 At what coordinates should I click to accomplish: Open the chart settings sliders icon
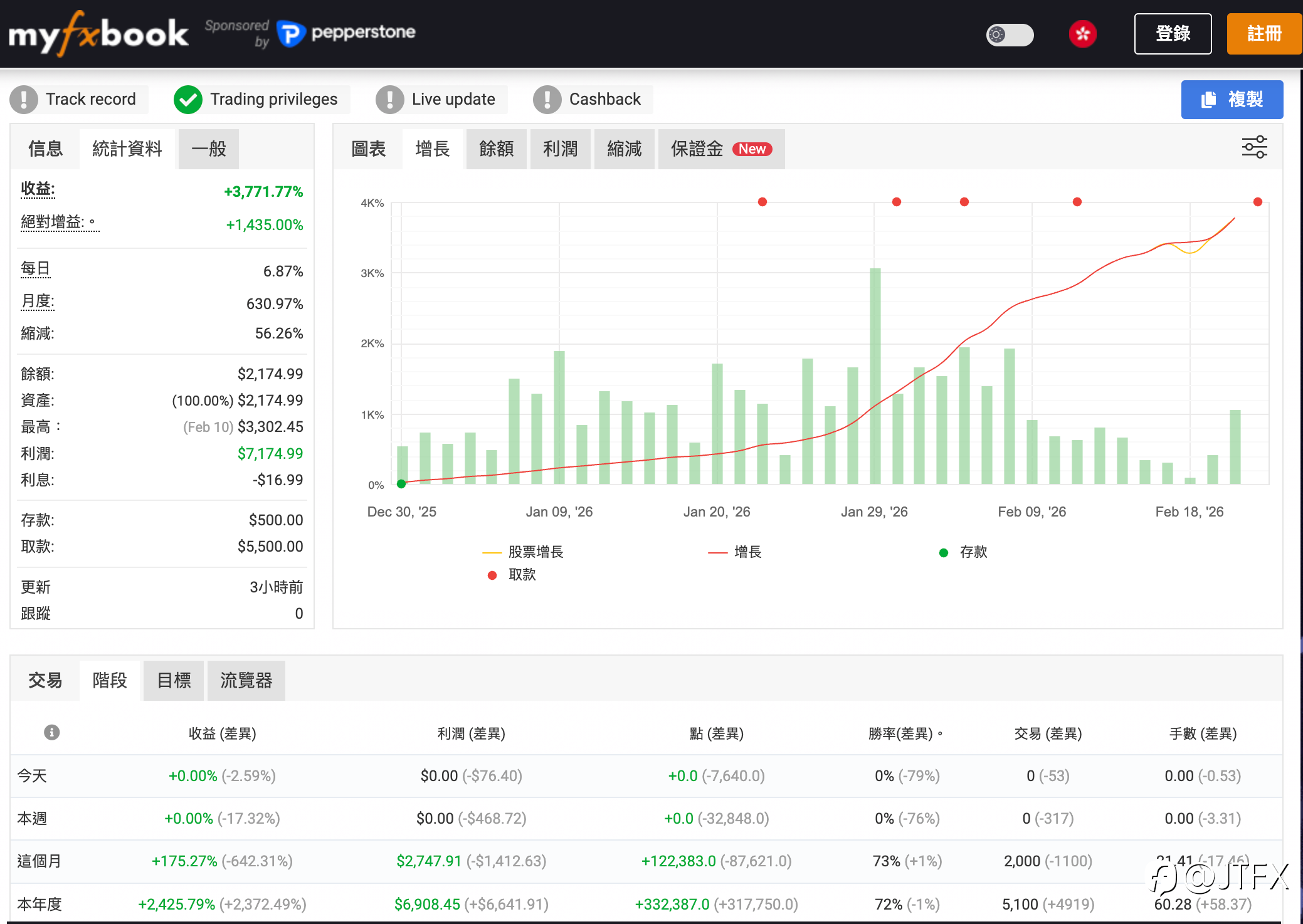tap(1254, 147)
